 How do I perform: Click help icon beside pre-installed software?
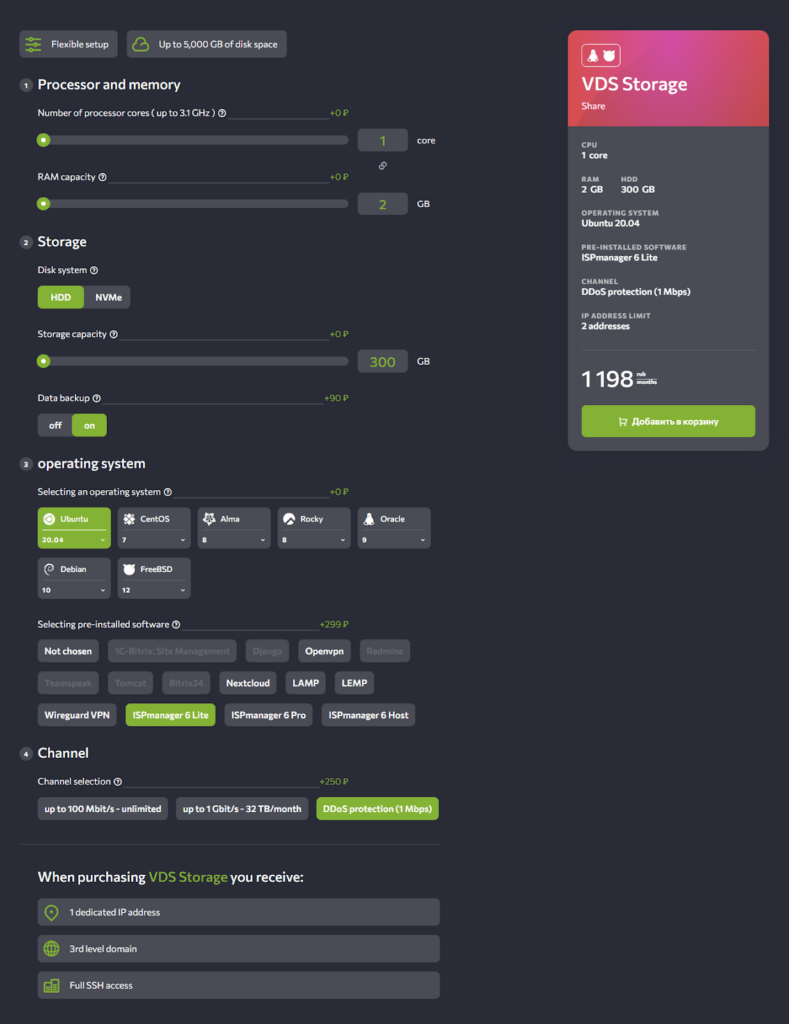(x=176, y=624)
